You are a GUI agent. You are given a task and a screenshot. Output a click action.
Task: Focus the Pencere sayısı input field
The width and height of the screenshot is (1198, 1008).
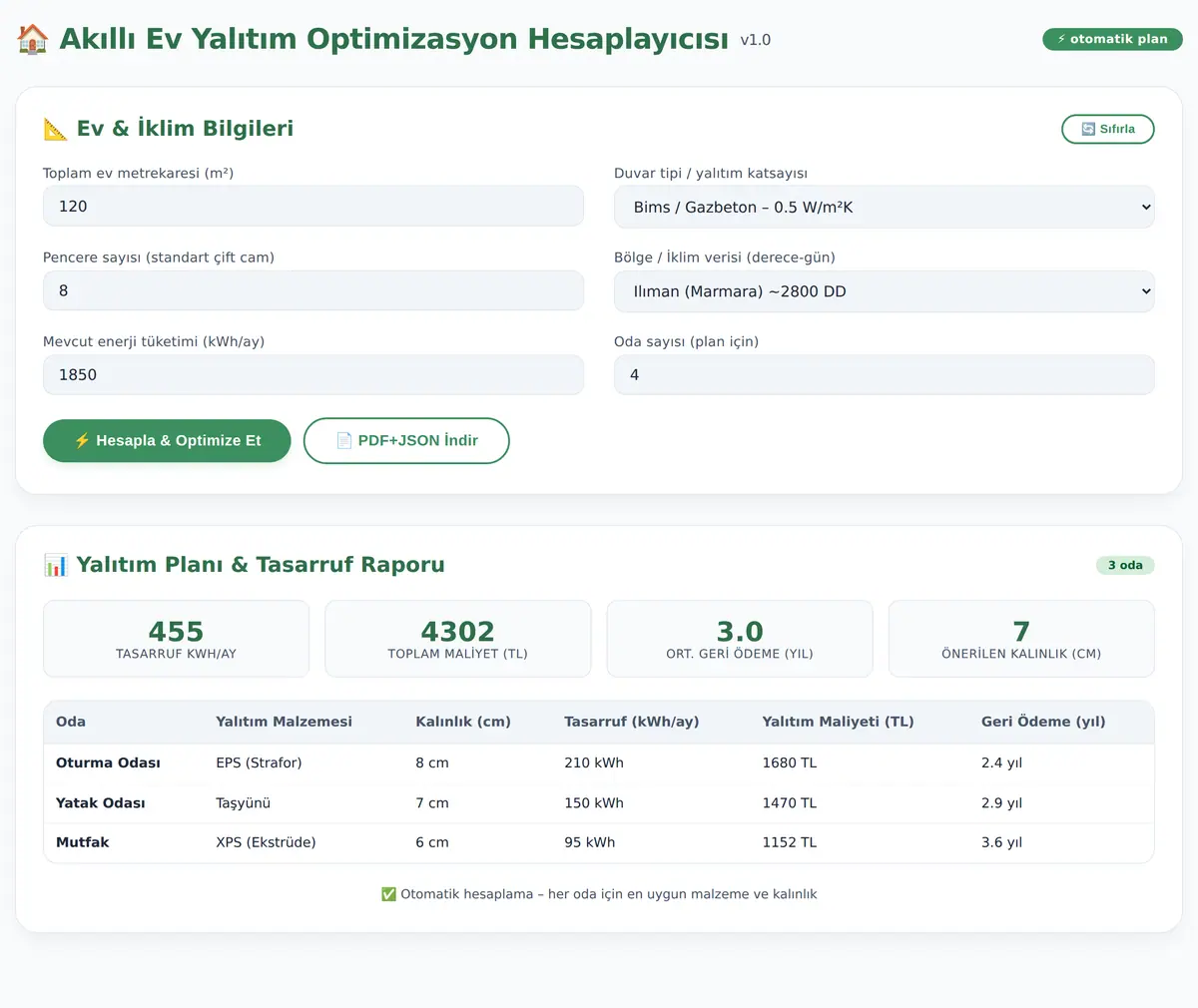tap(312, 290)
